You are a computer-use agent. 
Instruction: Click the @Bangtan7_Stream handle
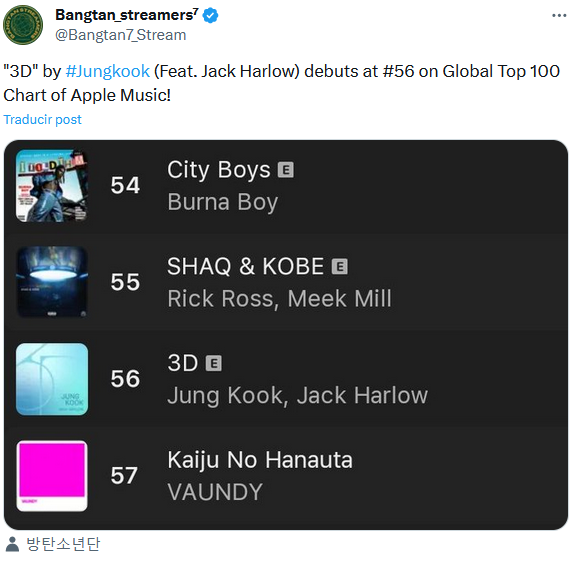tap(121, 35)
